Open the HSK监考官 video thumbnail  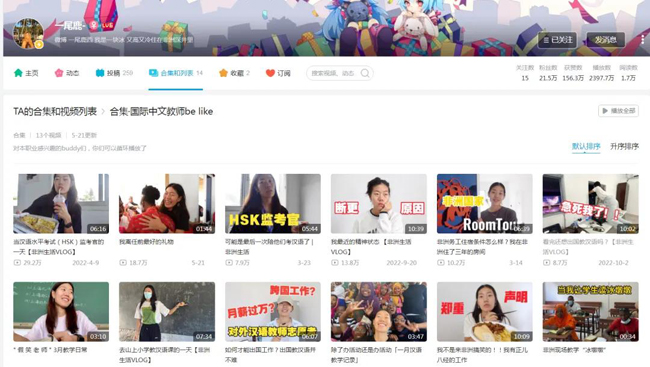(273, 204)
